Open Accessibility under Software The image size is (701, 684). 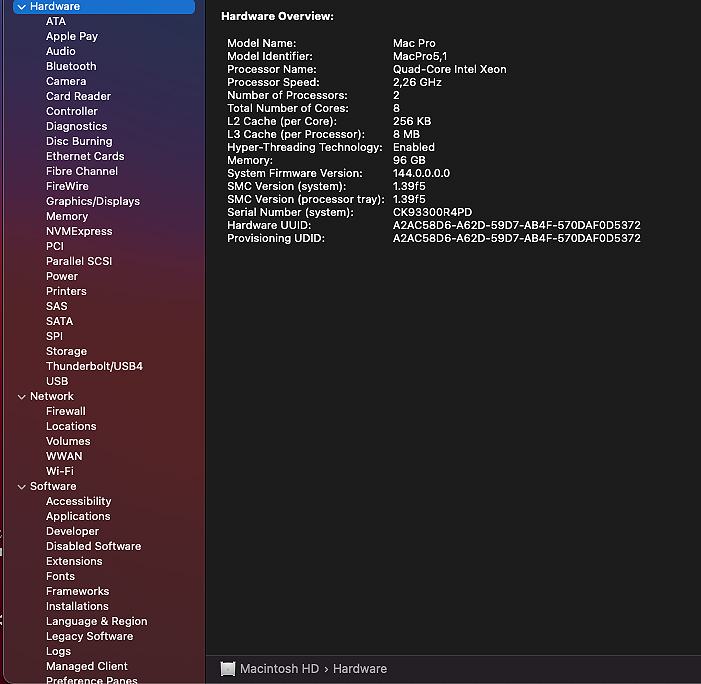(x=79, y=502)
